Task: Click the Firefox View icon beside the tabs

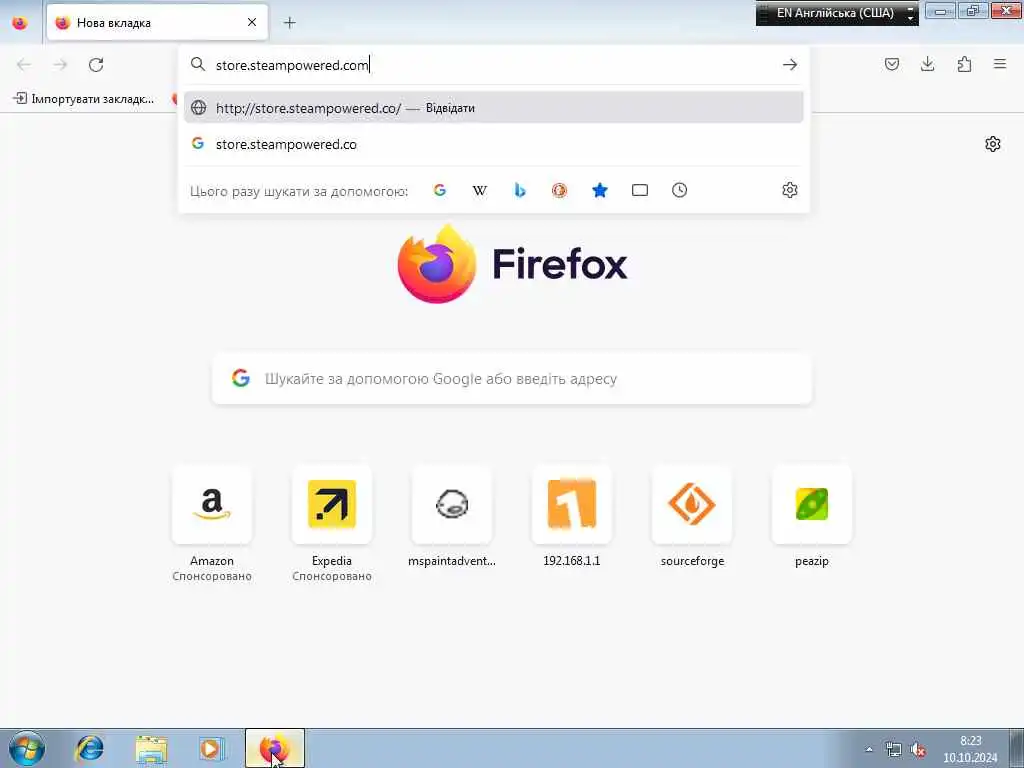Action: [x=20, y=22]
